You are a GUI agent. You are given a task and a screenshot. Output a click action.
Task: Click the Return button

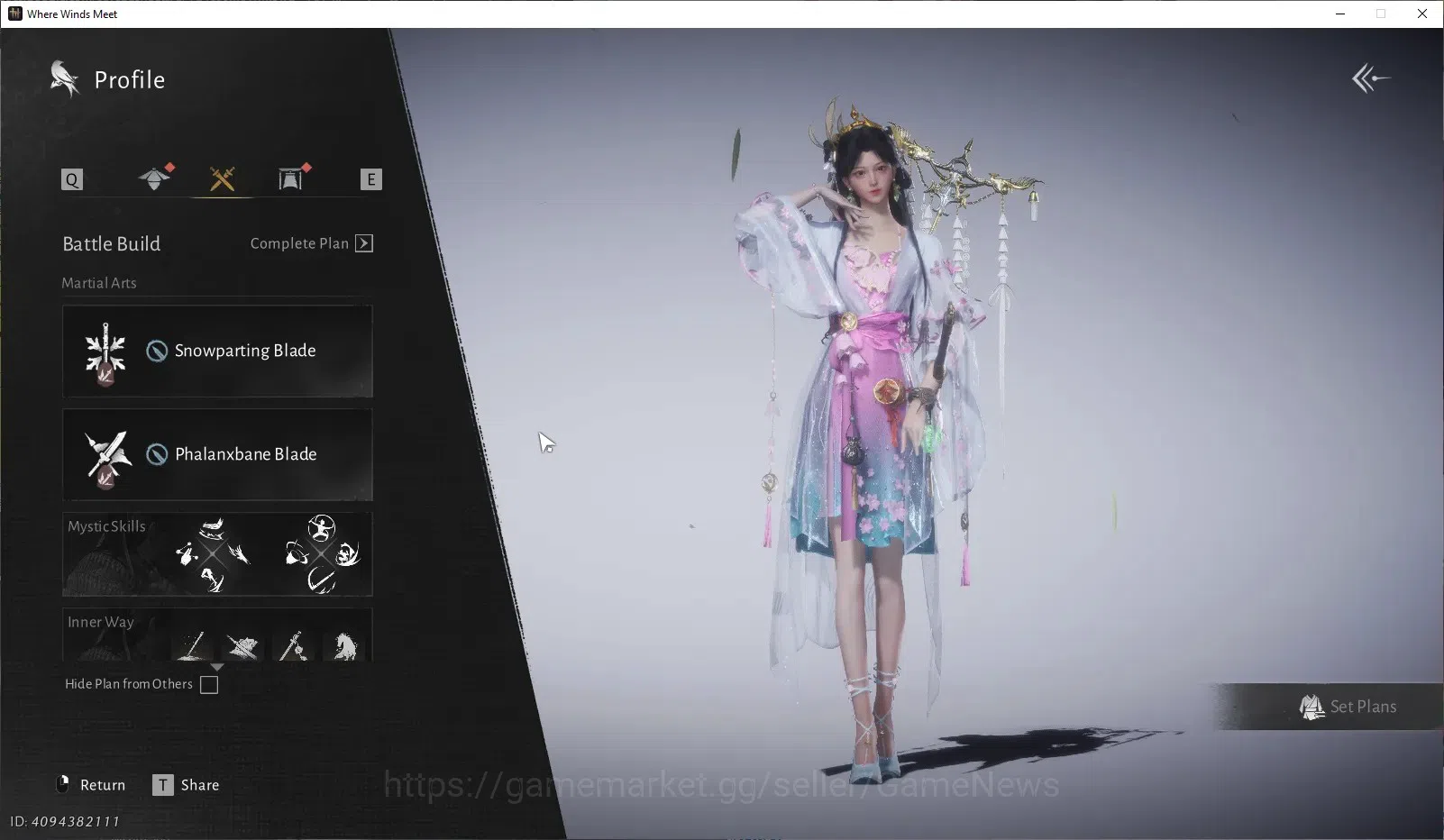click(91, 785)
